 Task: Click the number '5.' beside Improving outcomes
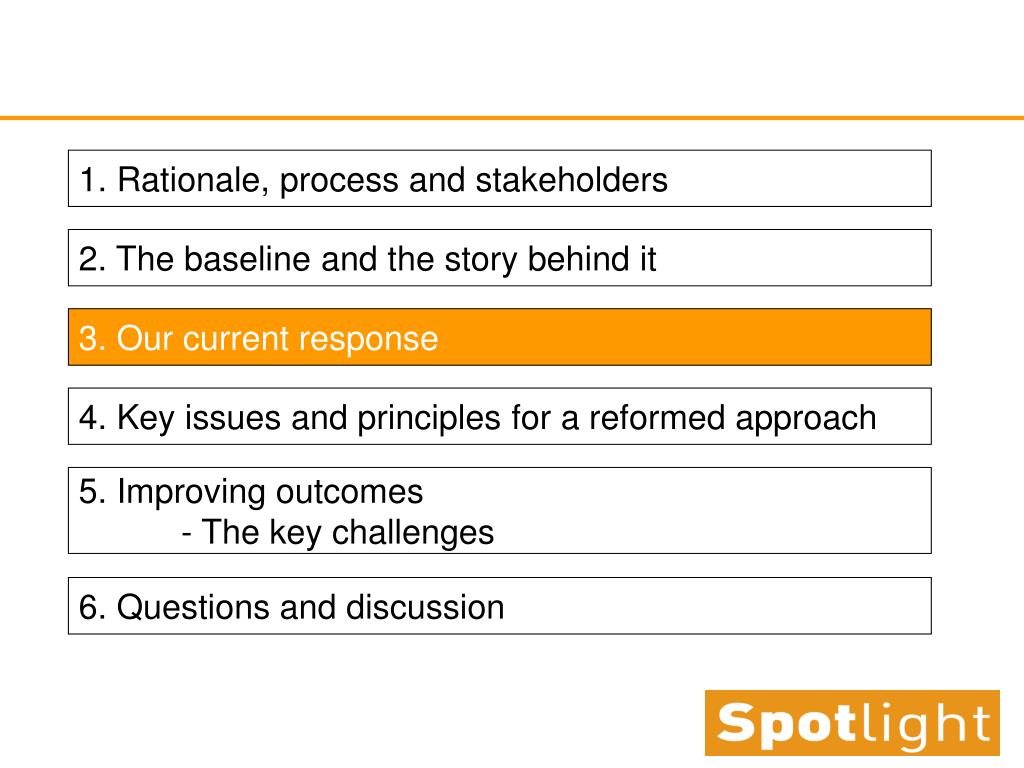92,492
